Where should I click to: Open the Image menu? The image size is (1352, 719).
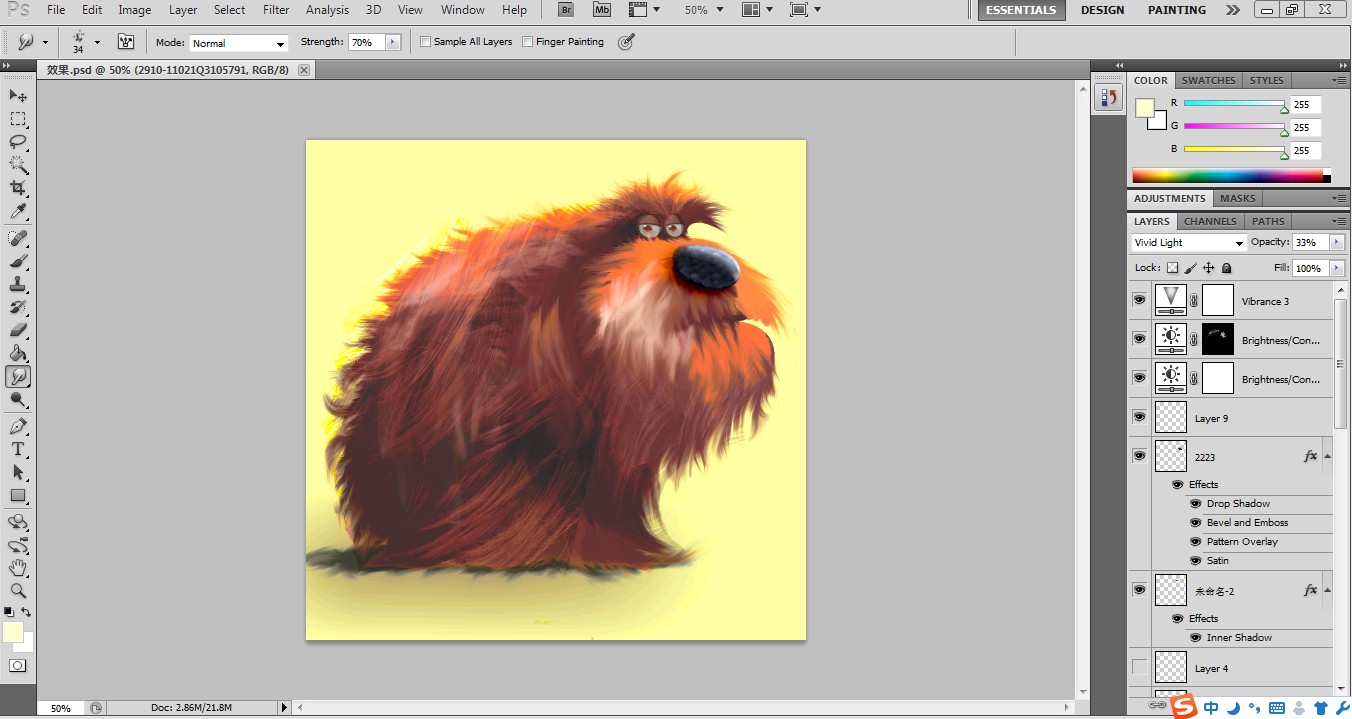click(x=135, y=10)
